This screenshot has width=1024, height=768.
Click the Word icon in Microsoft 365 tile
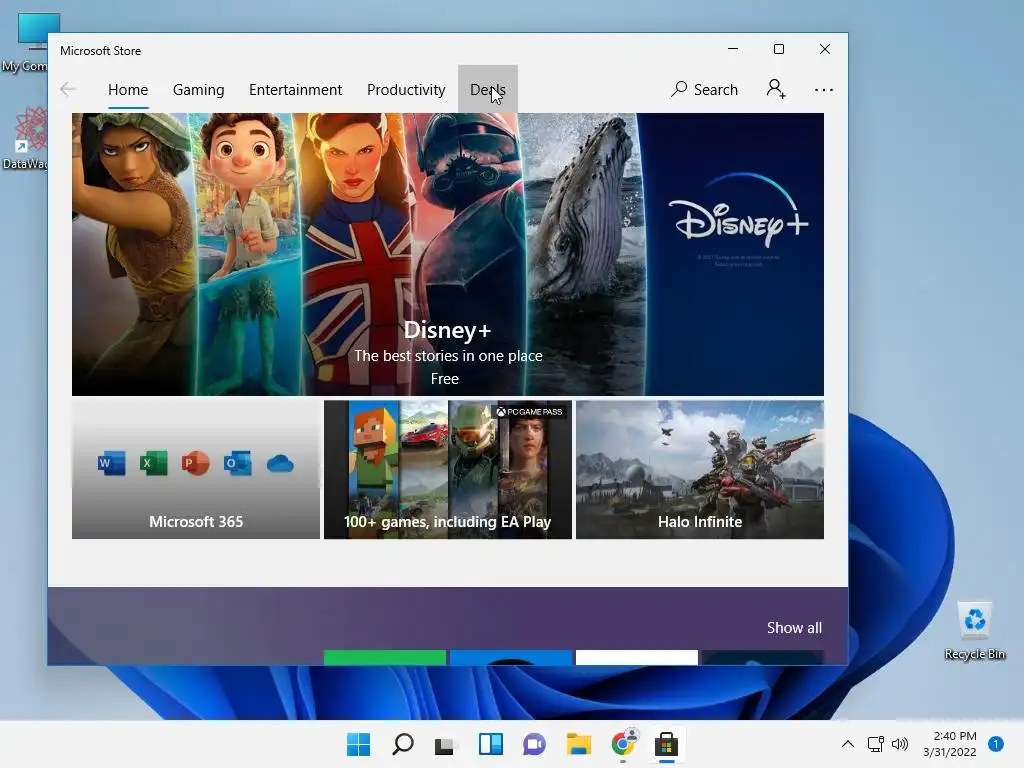[x=111, y=464]
